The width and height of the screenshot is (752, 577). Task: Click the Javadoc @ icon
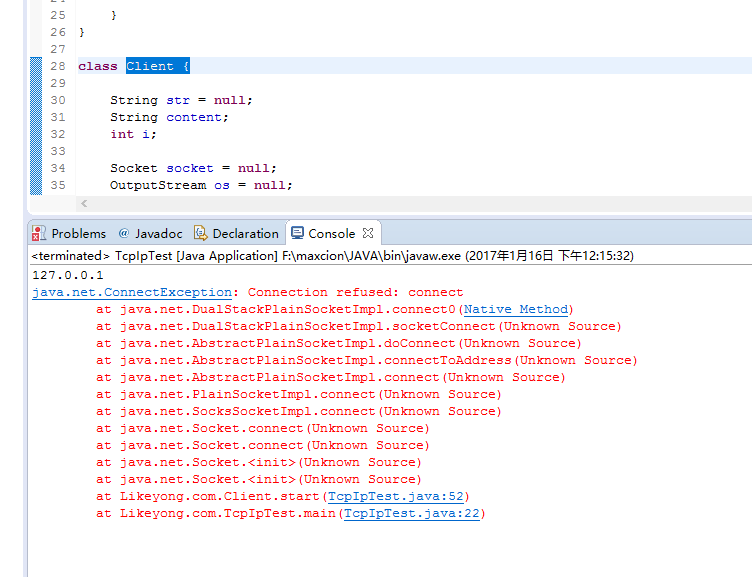click(124, 233)
